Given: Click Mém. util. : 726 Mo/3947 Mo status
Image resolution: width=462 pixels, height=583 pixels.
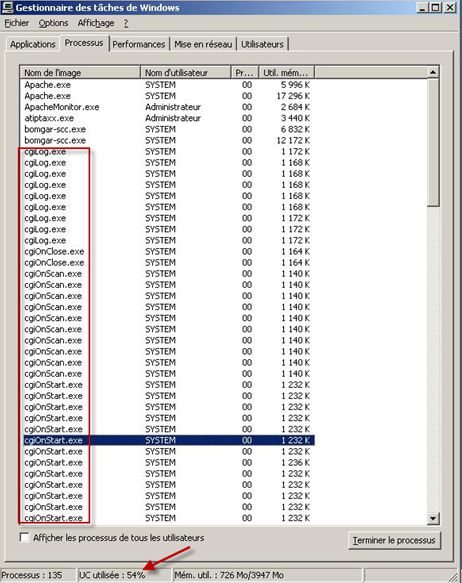Looking at the screenshot, I should pyautogui.click(x=229, y=575).
